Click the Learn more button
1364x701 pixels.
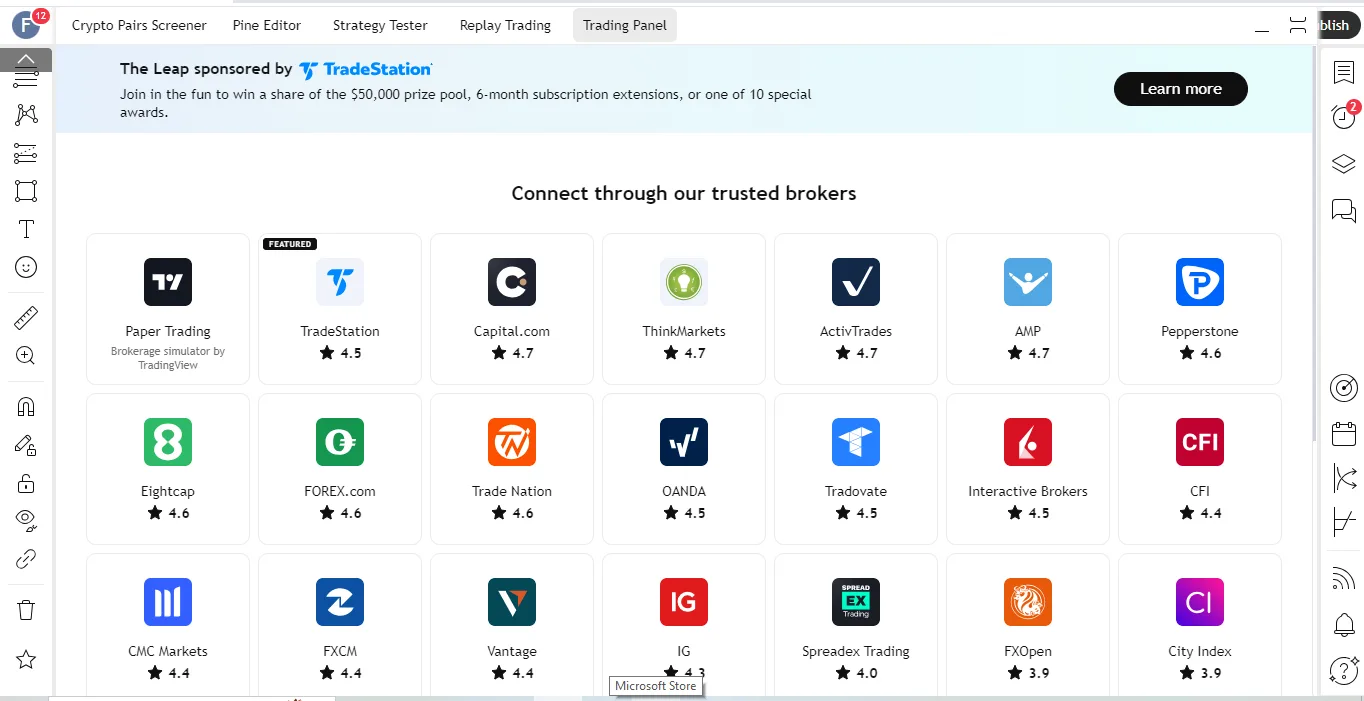[1181, 89]
